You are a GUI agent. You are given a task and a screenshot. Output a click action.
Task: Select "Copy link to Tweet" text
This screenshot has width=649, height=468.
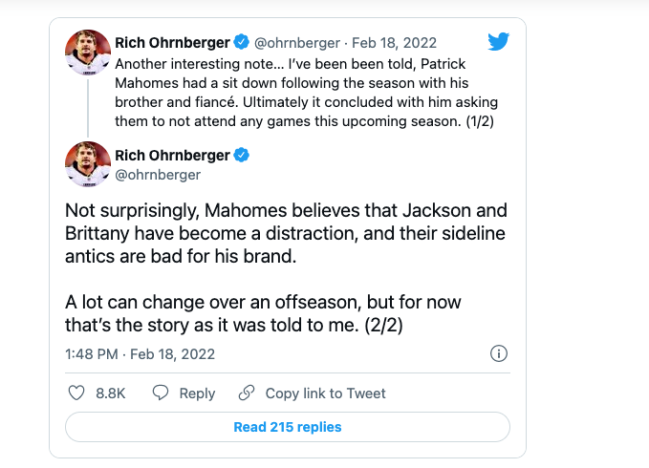325,393
